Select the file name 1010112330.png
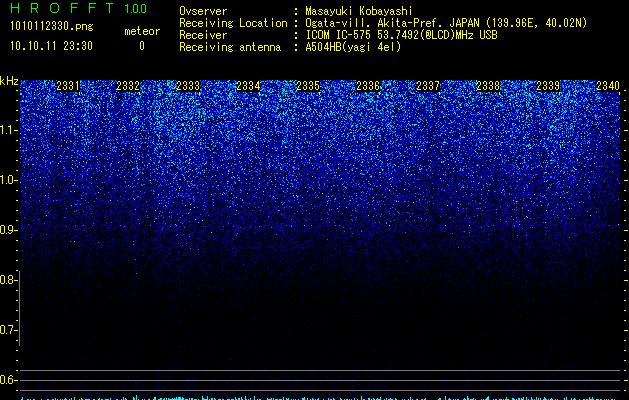Screen dimensions: 629x400 click(x=52, y=26)
